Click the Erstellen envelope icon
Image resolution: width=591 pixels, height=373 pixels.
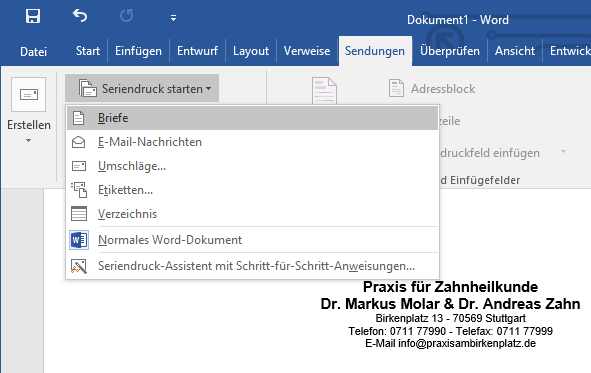(x=29, y=95)
